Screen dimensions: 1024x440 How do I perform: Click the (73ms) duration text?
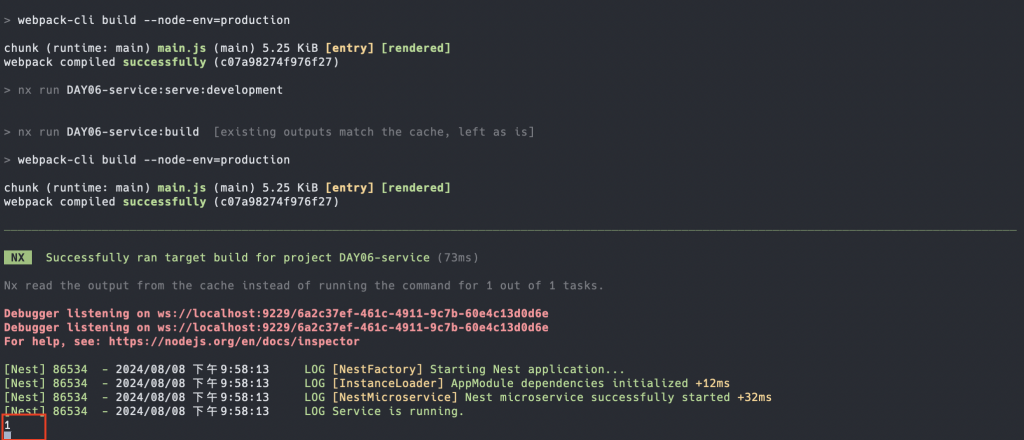458,258
